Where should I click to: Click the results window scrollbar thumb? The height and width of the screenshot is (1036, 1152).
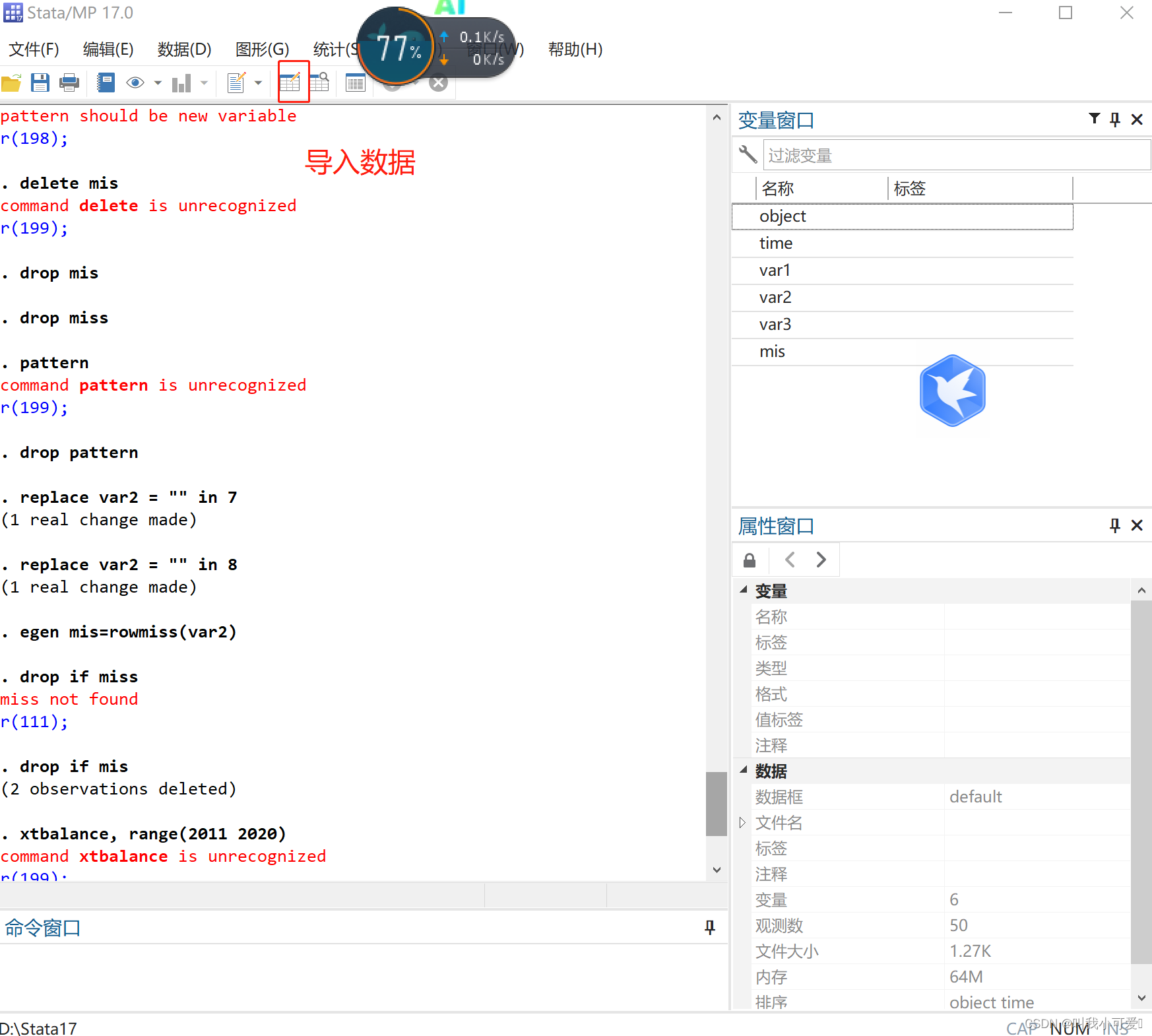717,804
